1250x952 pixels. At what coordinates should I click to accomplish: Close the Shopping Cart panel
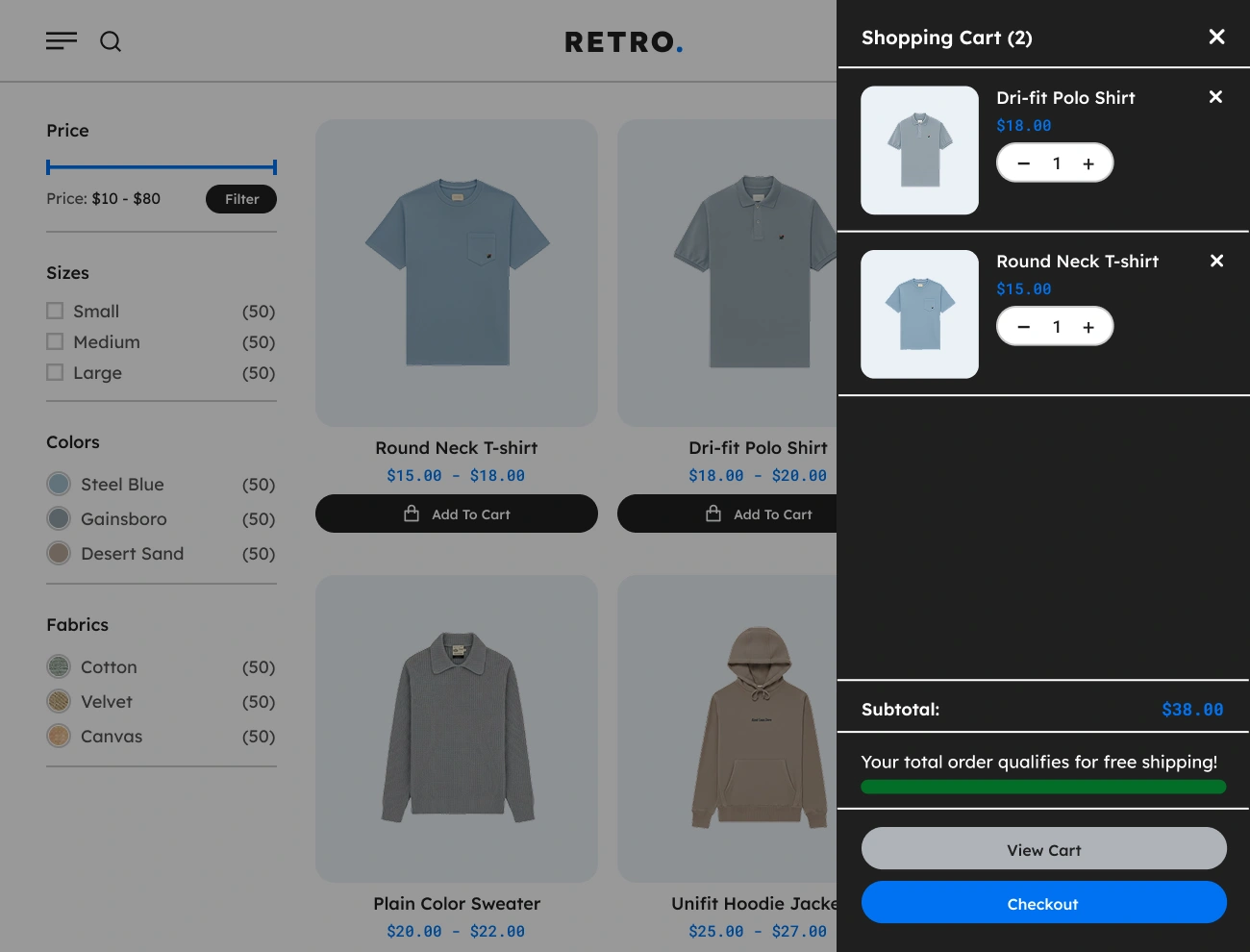click(x=1216, y=37)
